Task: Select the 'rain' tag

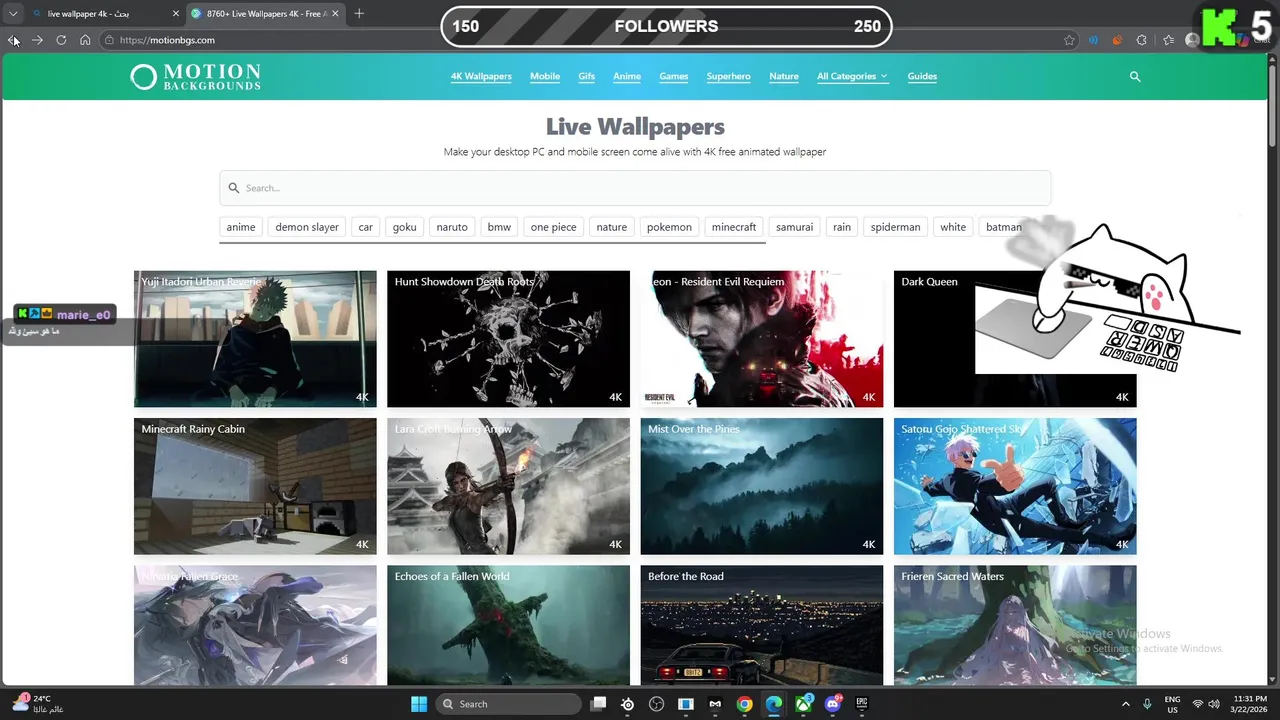Action: tap(842, 227)
